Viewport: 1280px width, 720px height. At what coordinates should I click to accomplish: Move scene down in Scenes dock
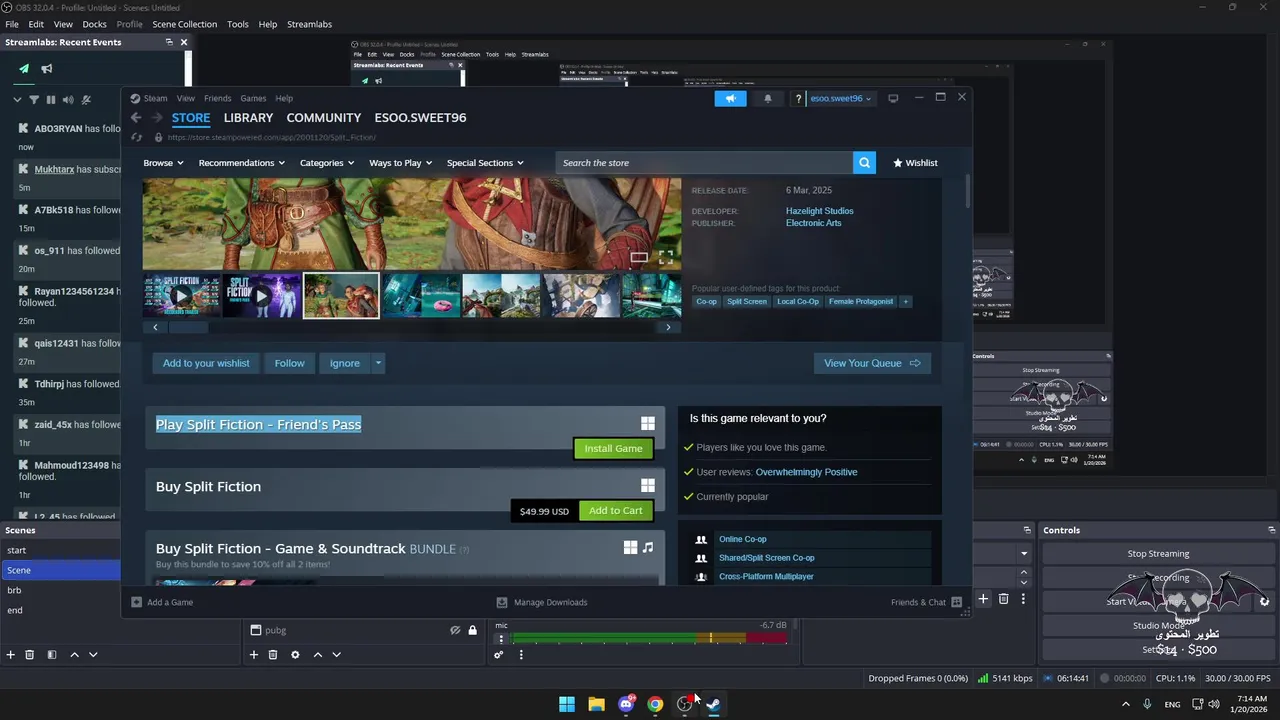(x=93, y=655)
